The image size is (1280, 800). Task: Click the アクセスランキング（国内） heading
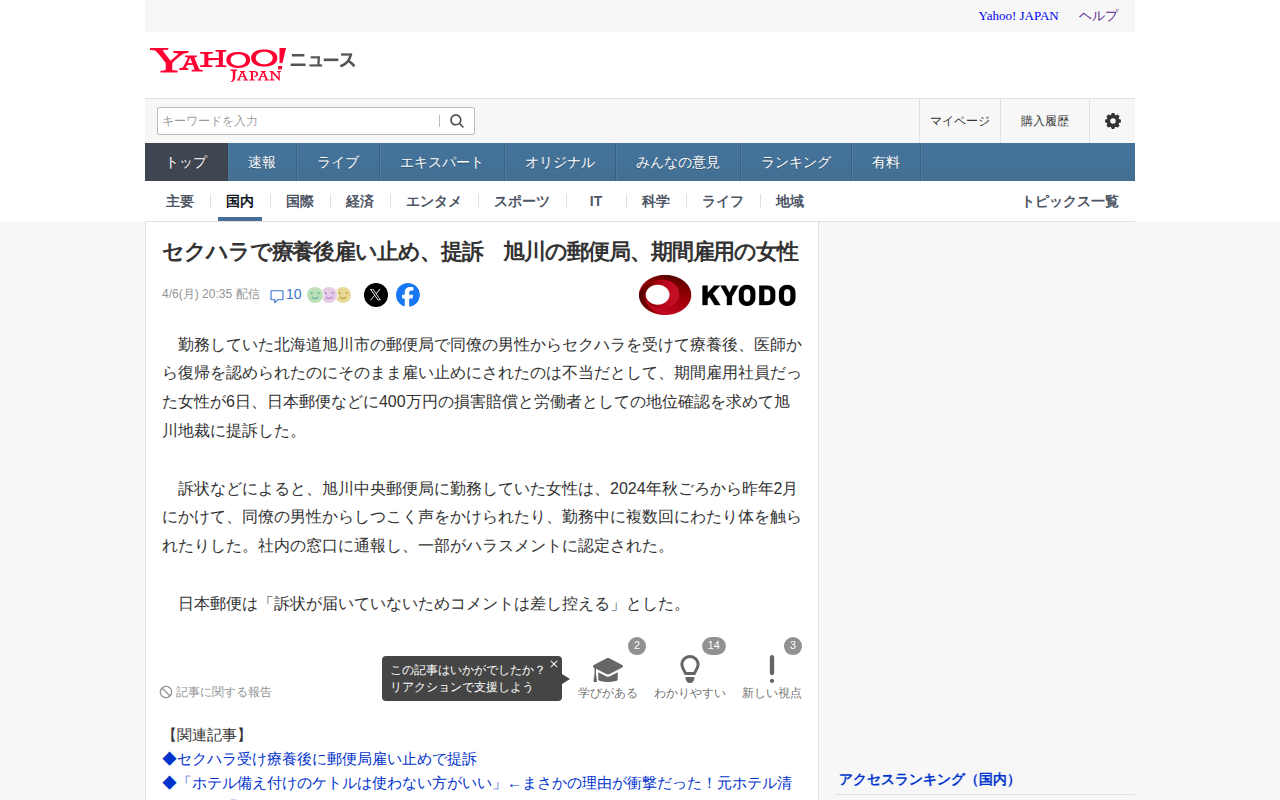pos(927,779)
